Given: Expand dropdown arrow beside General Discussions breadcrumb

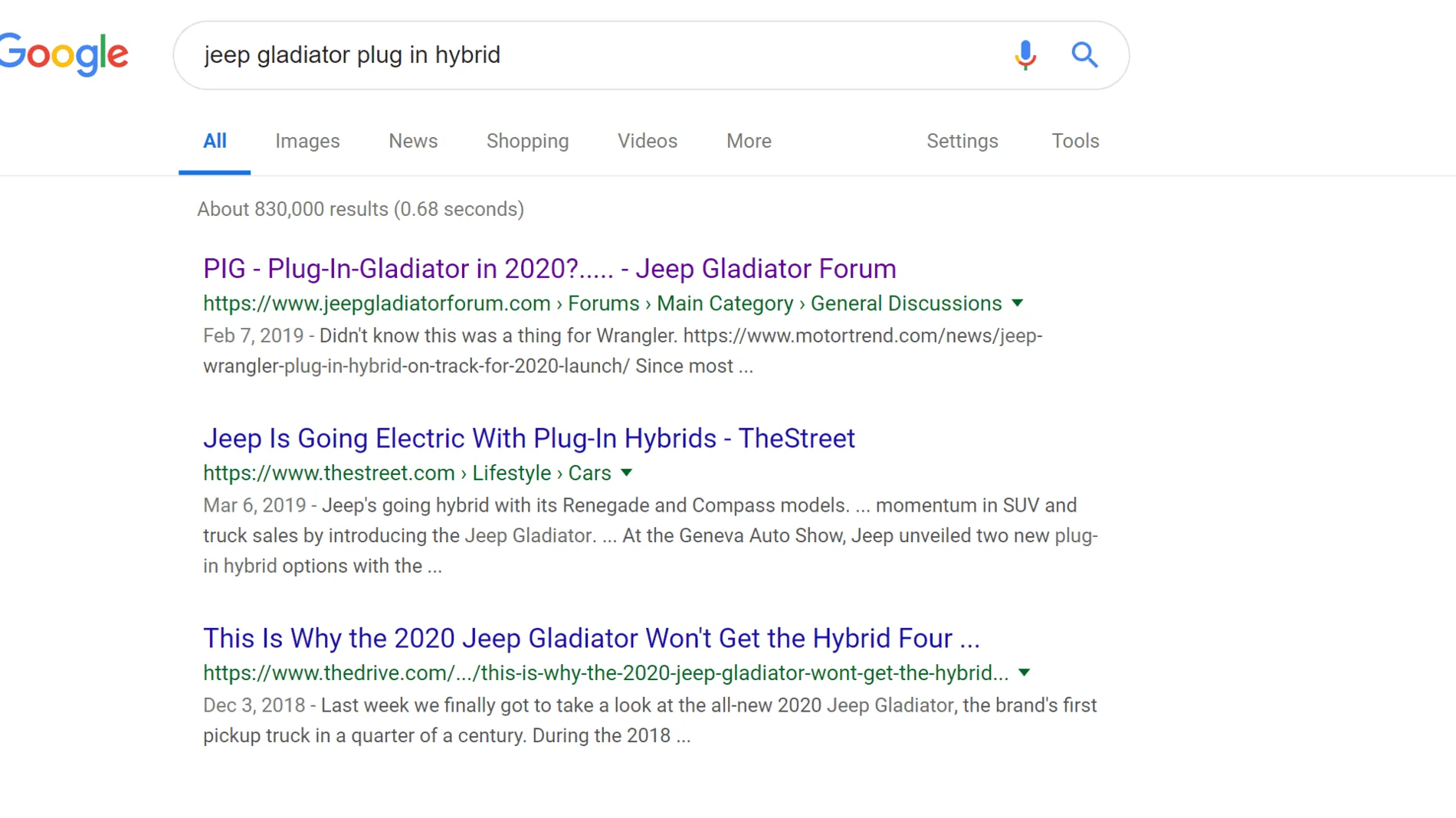Looking at the screenshot, I should [x=1017, y=303].
